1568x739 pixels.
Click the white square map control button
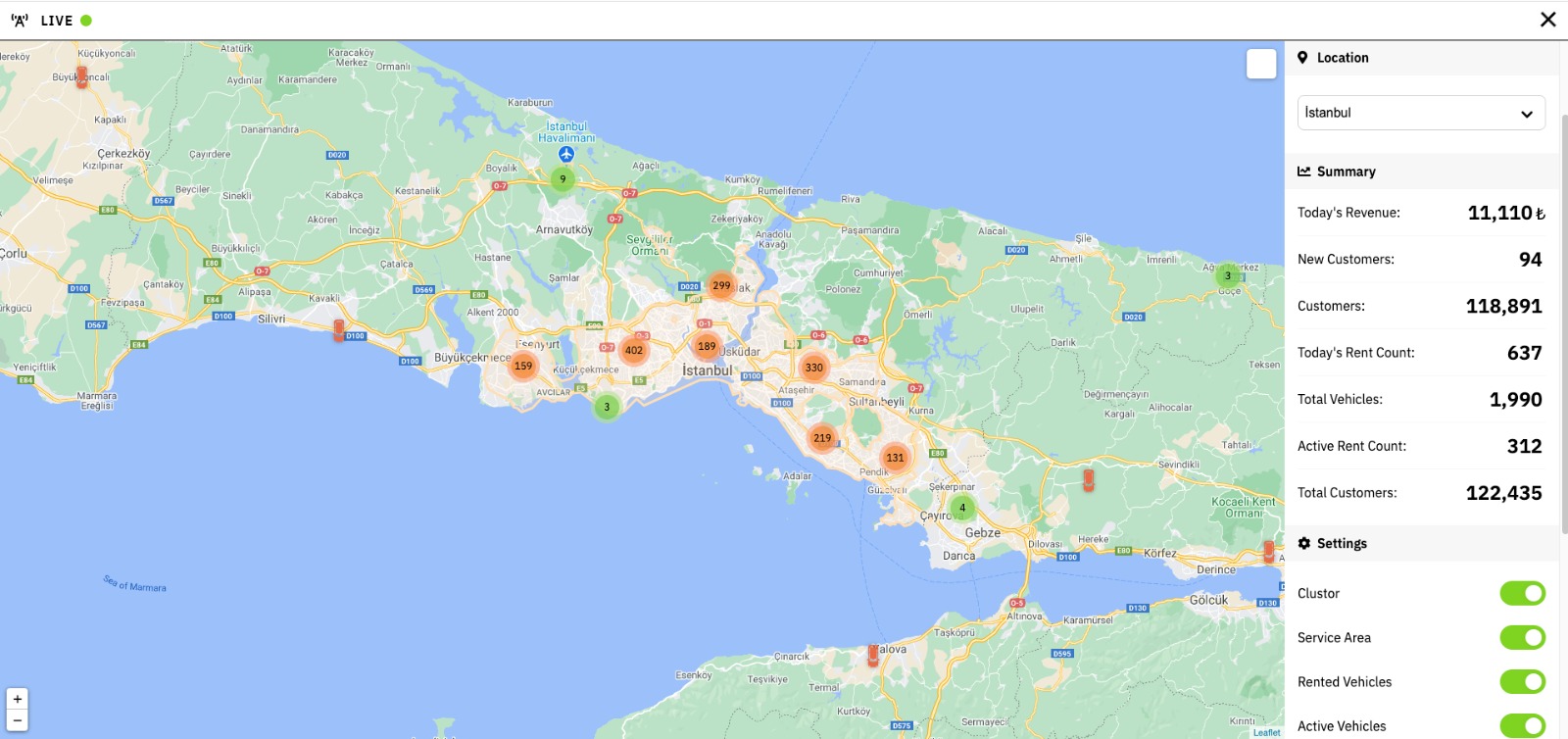point(1261,64)
